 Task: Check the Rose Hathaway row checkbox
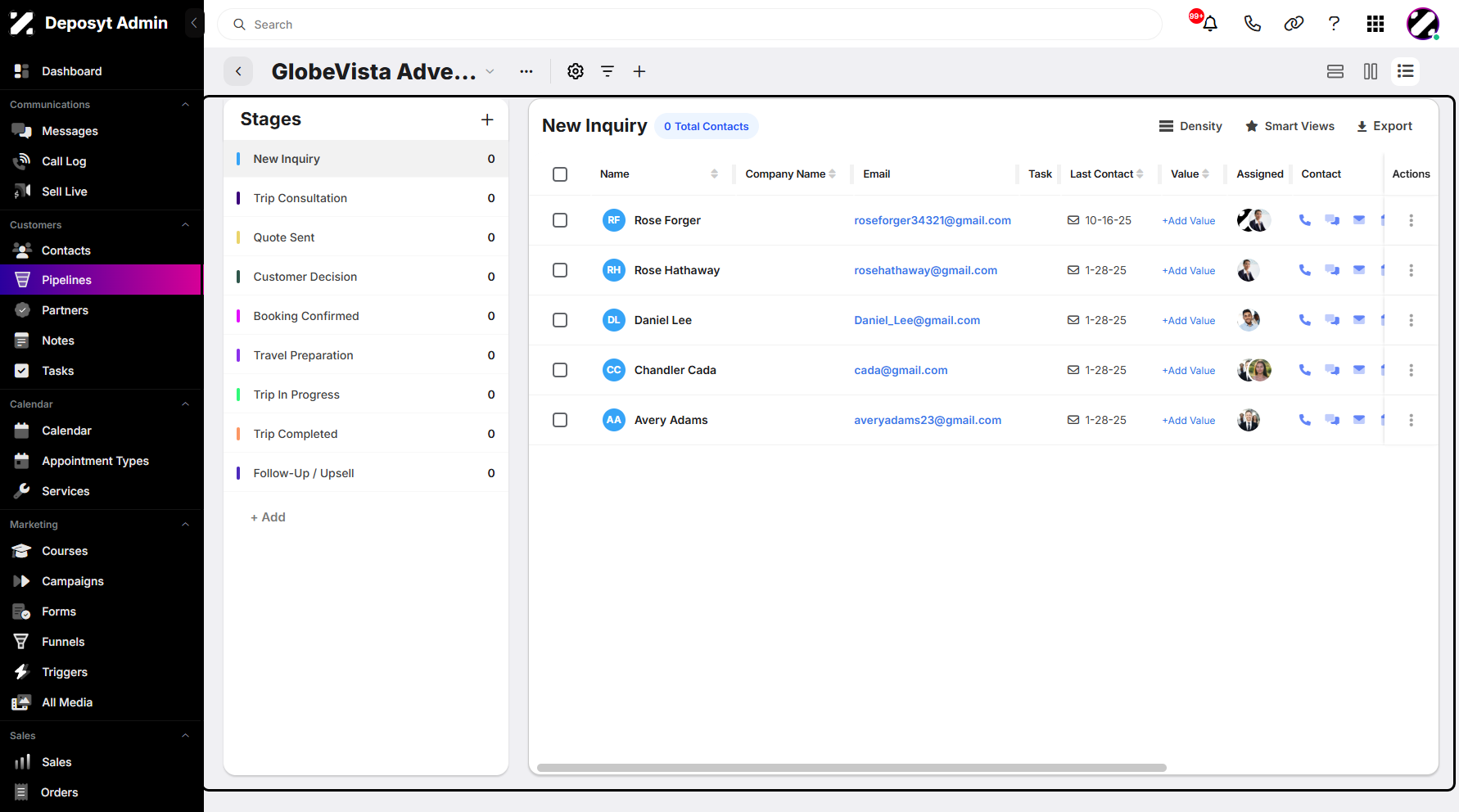560,270
